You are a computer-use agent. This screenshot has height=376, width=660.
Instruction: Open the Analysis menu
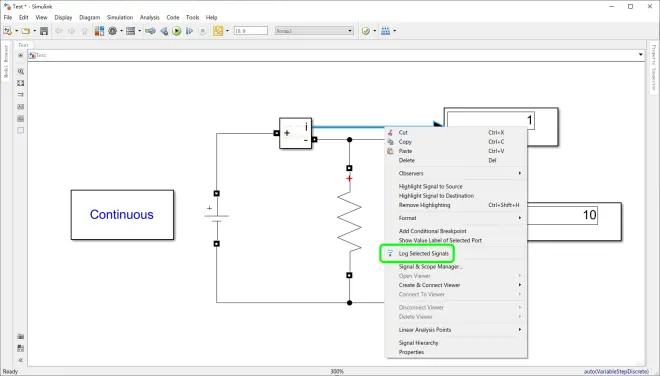(x=150, y=18)
